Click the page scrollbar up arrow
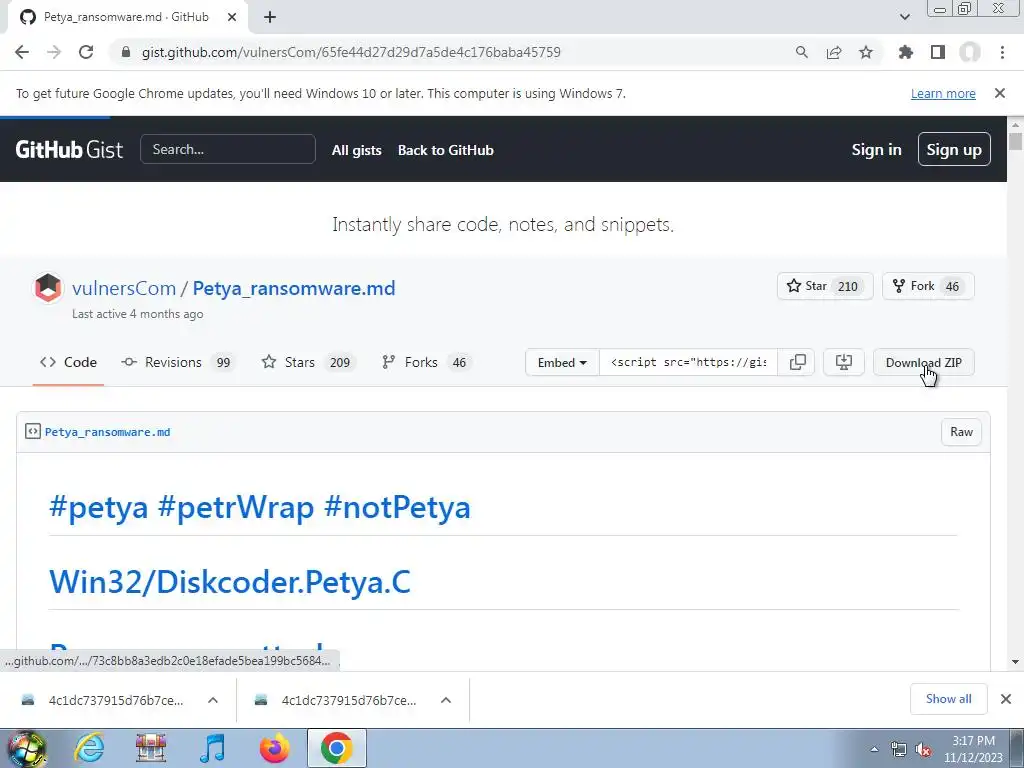Viewport: 1024px width, 768px height. pyautogui.click(x=1016, y=124)
